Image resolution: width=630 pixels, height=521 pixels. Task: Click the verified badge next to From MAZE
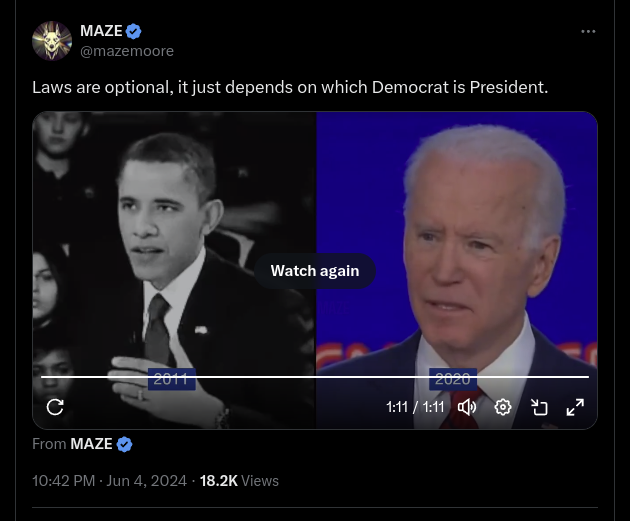[x=124, y=444]
